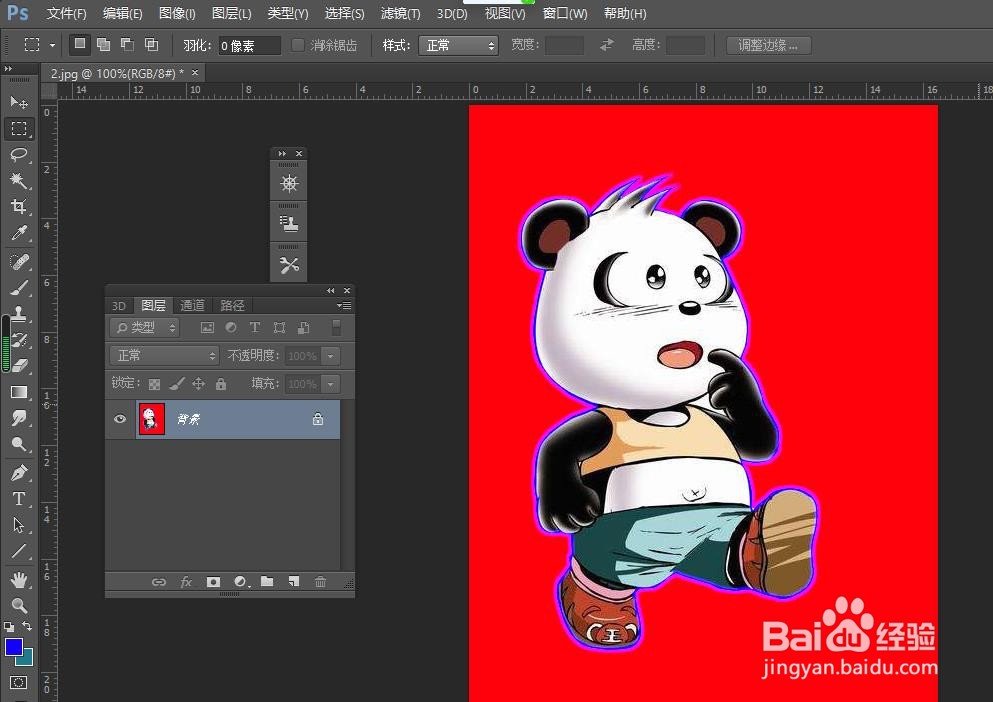Select Subtract from selection mode
Viewport: 993px width, 702px height.
127,44
